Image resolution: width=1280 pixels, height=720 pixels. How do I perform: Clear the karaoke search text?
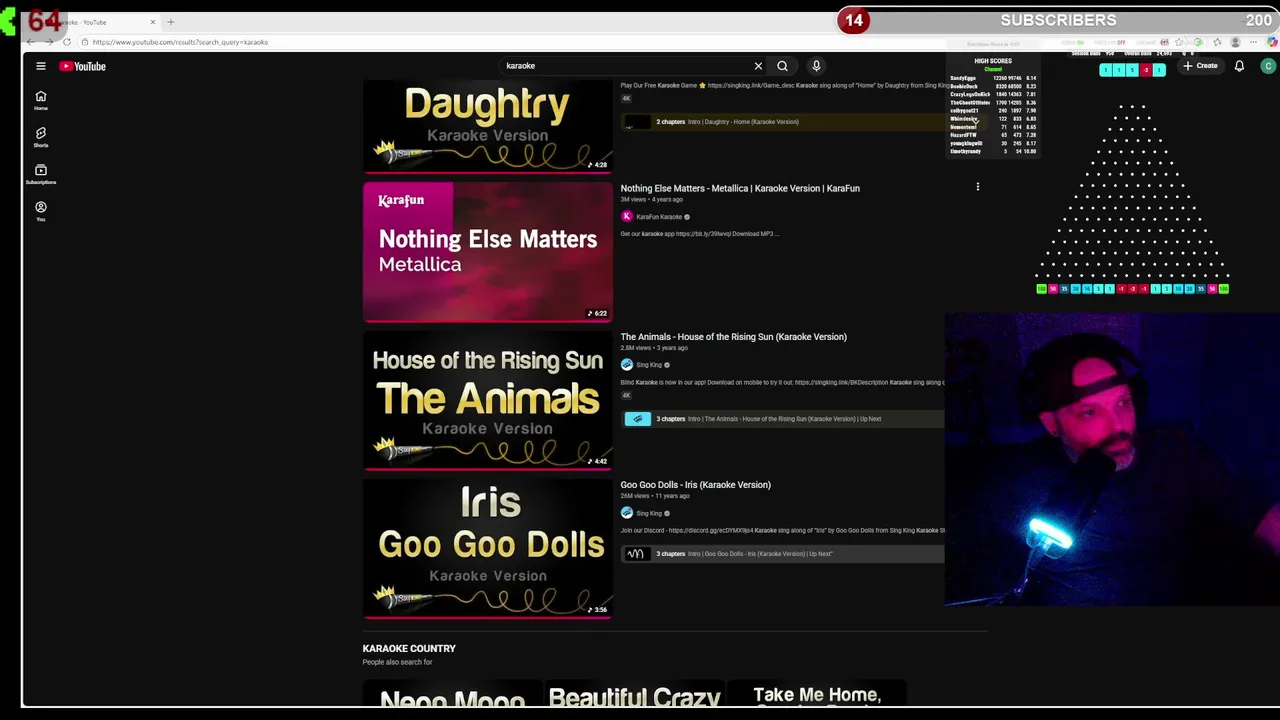pyautogui.click(x=758, y=66)
